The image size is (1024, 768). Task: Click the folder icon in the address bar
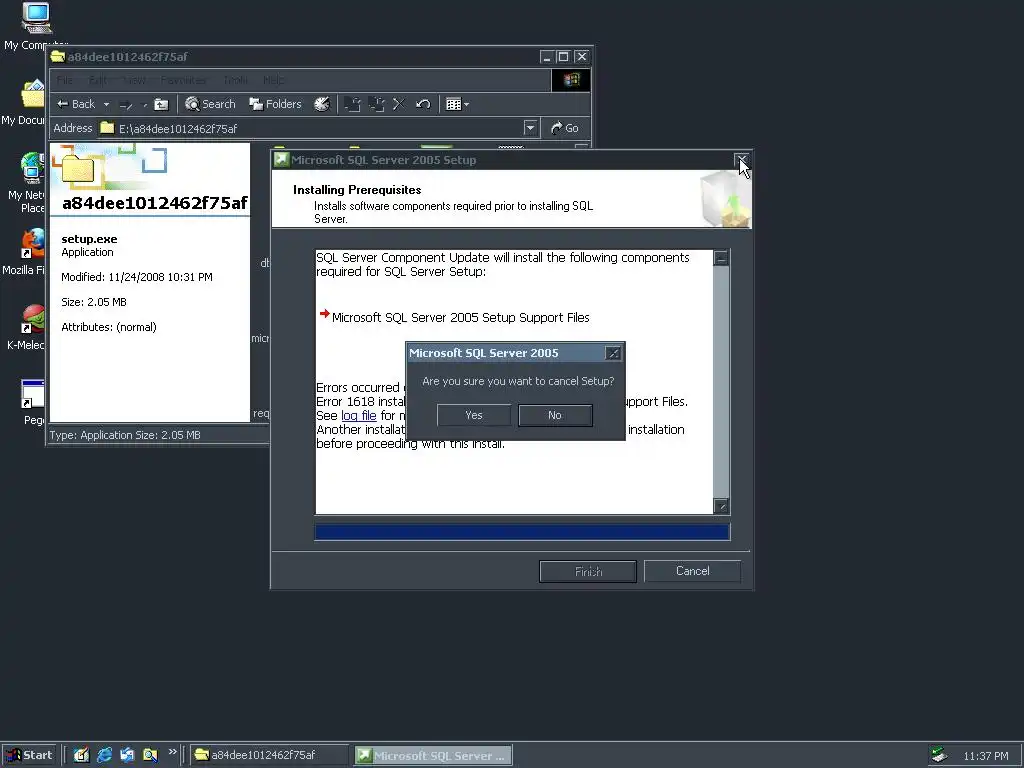point(107,128)
